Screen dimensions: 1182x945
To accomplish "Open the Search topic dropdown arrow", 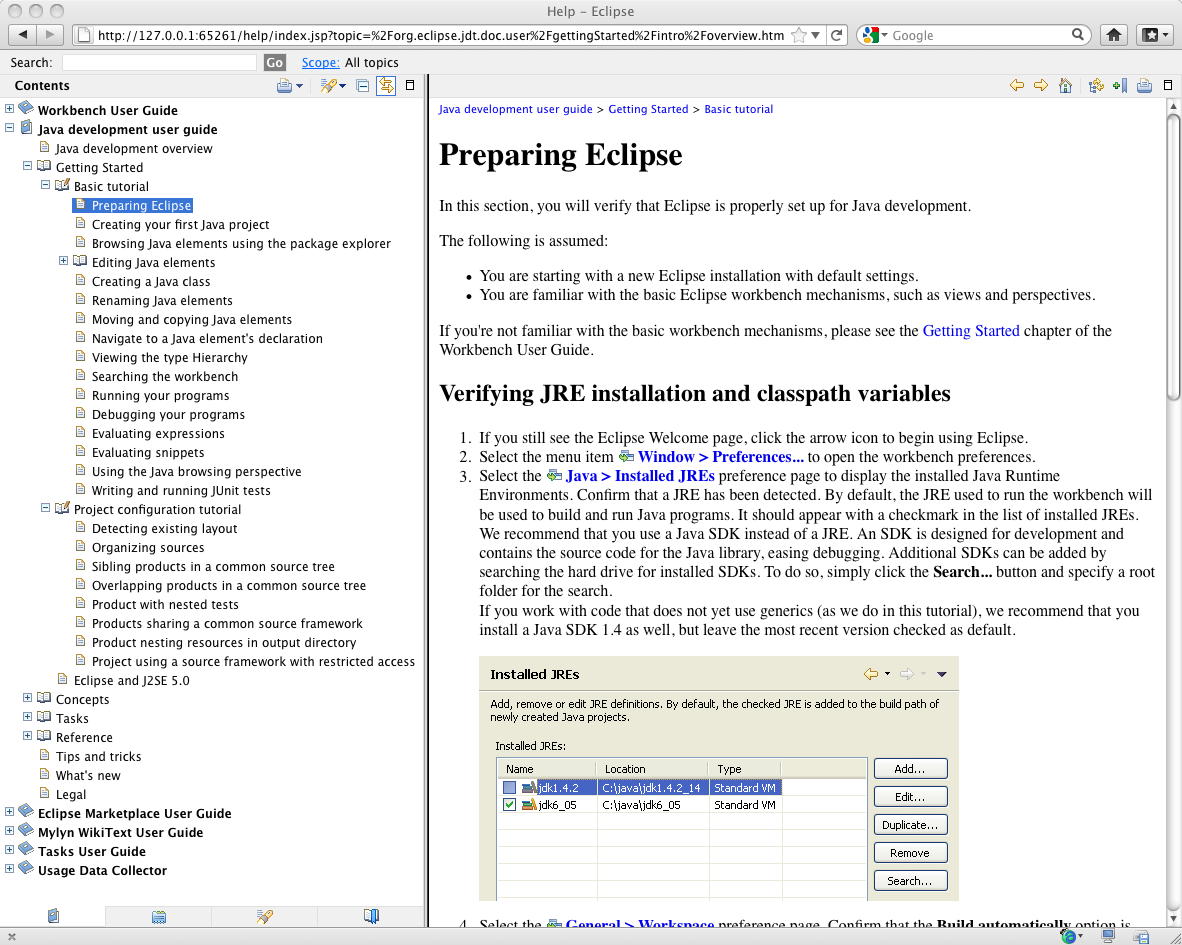I will pos(343,86).
